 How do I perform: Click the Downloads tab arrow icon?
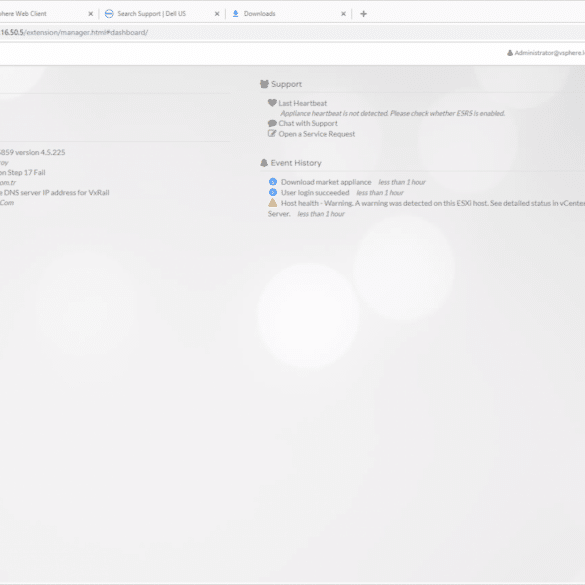235,14
